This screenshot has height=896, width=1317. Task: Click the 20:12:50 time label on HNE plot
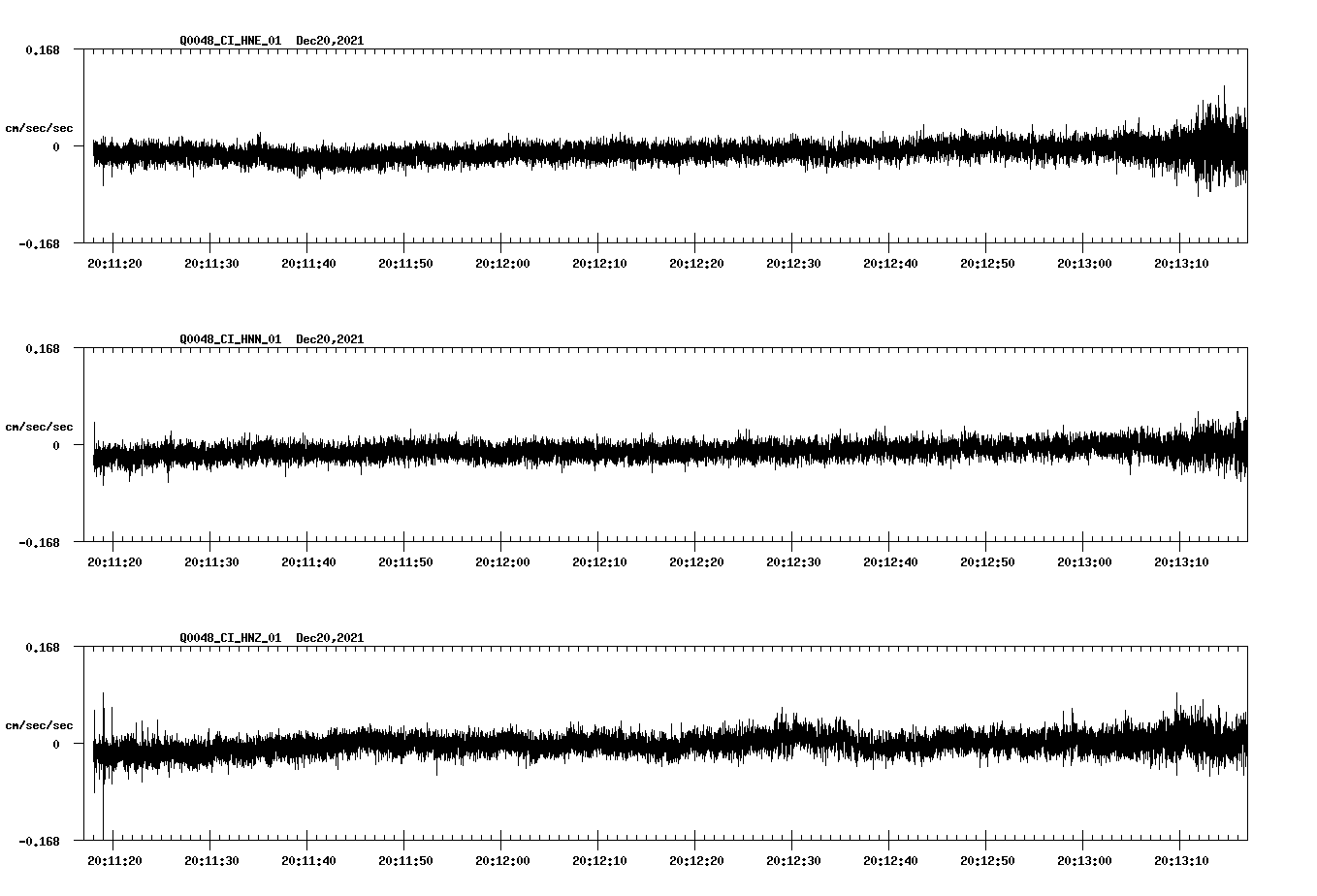tap(987, 264)
